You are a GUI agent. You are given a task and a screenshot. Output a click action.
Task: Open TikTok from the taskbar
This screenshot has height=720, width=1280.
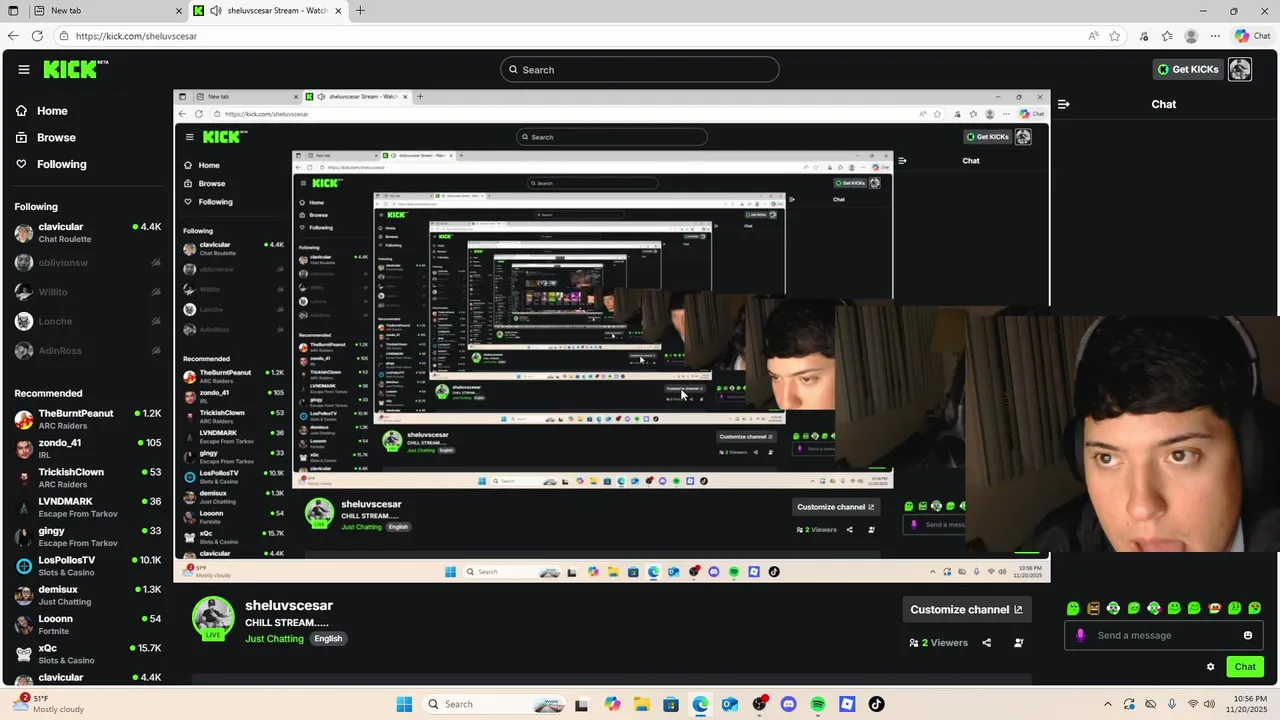coord(876,704)
